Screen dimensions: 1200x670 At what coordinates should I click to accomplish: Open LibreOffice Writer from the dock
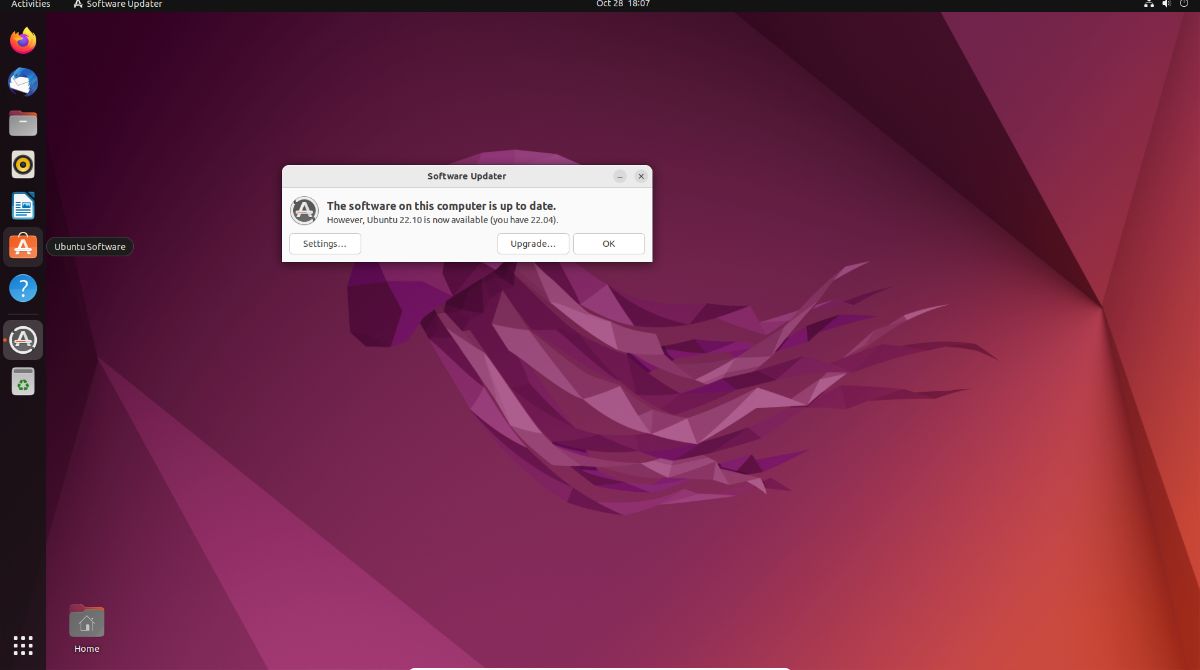click(x=23, y=206)
